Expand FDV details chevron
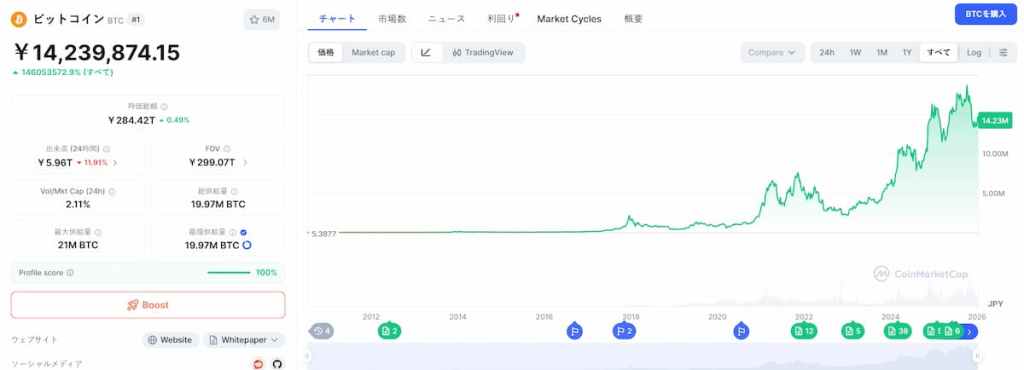1024x370 pixels. coord(246,162)
